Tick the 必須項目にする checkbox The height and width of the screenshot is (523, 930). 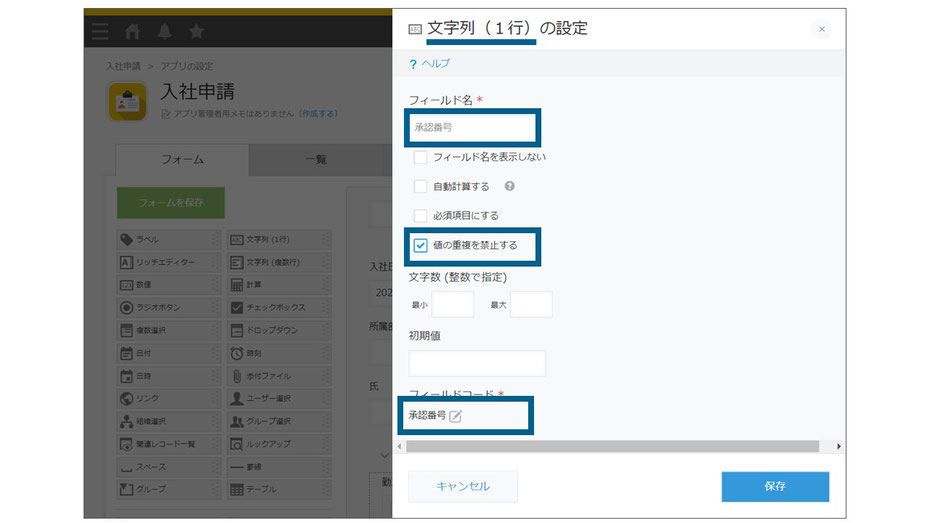pyautogui.click(x=421, y=215)
